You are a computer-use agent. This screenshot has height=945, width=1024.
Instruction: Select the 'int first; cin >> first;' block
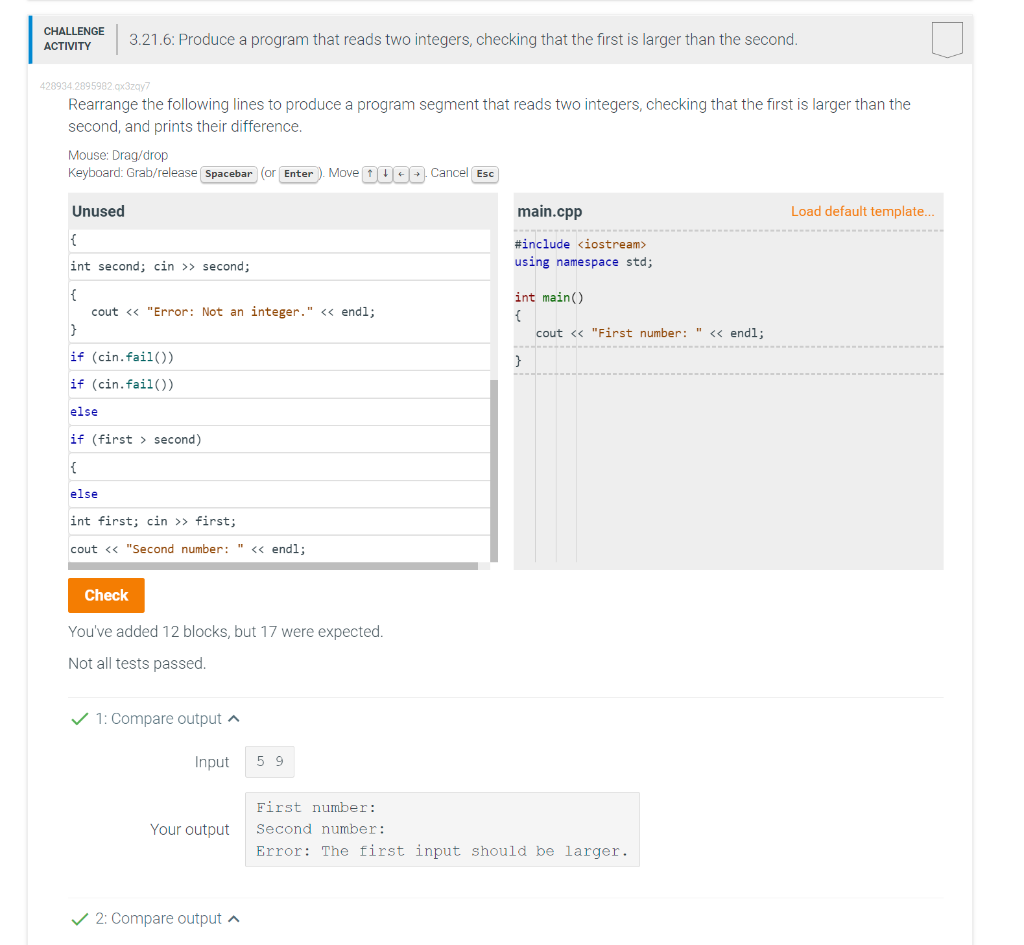(x=279, y=521)
